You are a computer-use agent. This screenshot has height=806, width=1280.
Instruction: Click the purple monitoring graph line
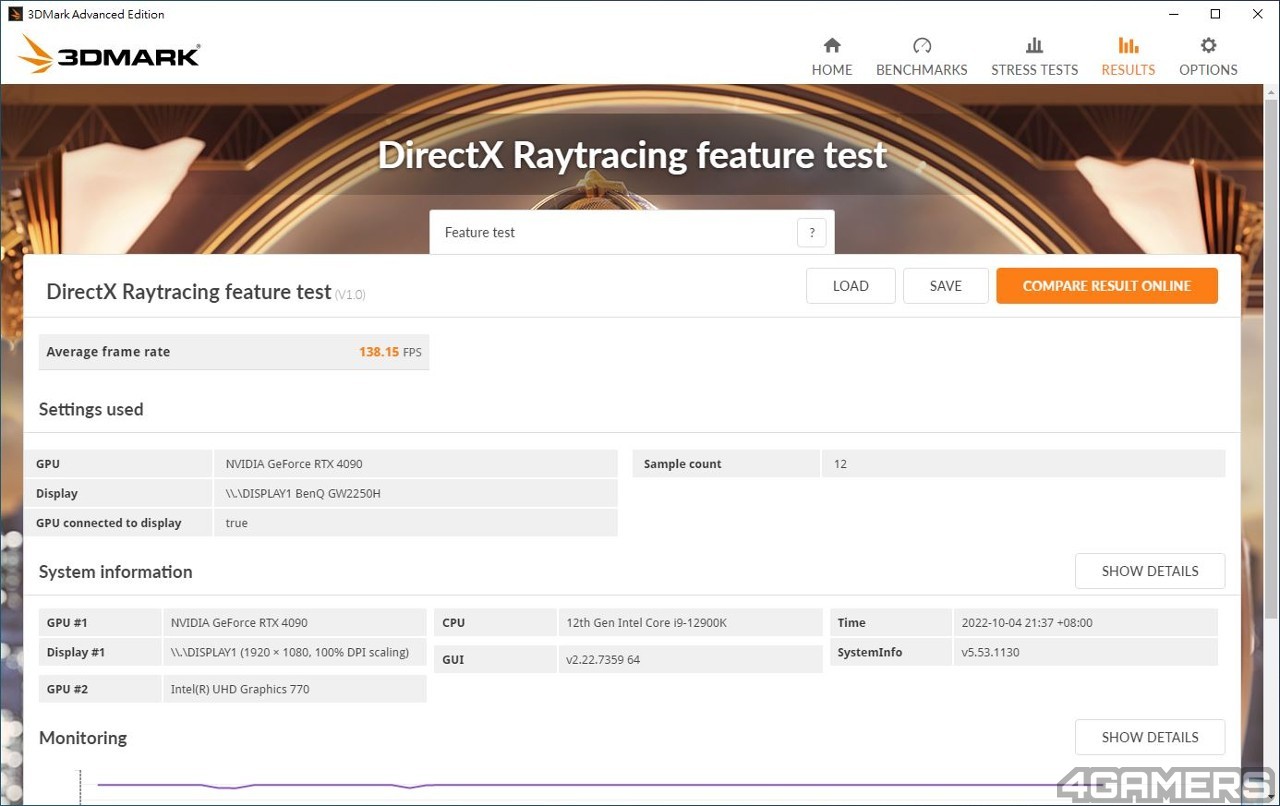[600, 785]
